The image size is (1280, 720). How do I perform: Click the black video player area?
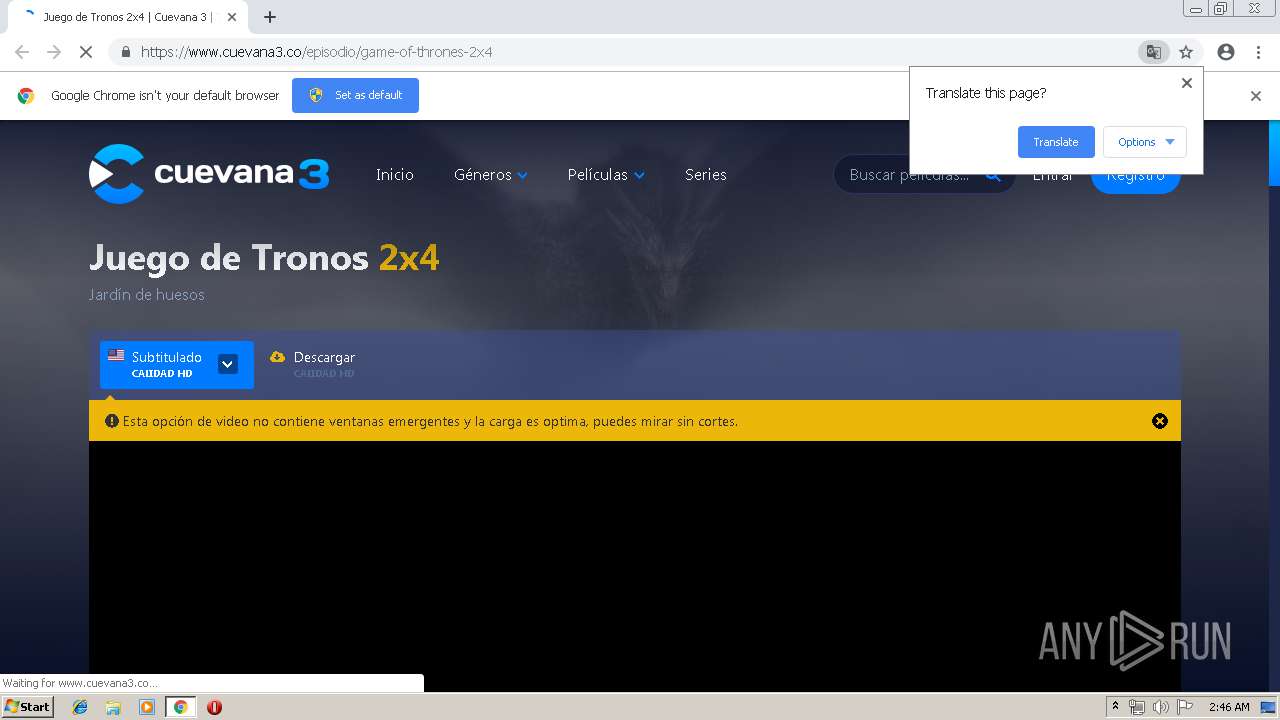tap(635, 565)
